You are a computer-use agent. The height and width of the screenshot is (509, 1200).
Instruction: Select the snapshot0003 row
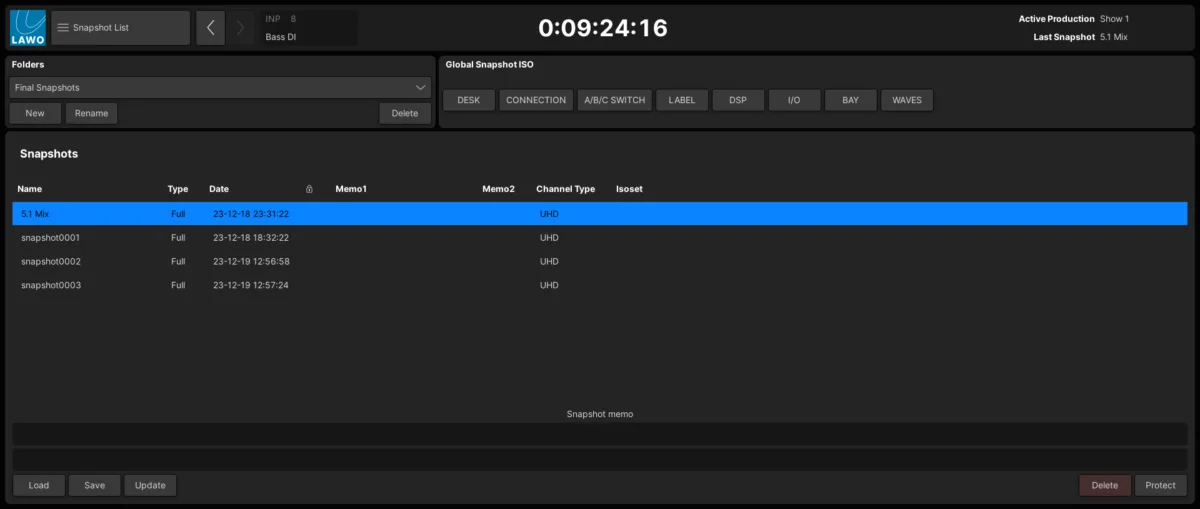600,285
